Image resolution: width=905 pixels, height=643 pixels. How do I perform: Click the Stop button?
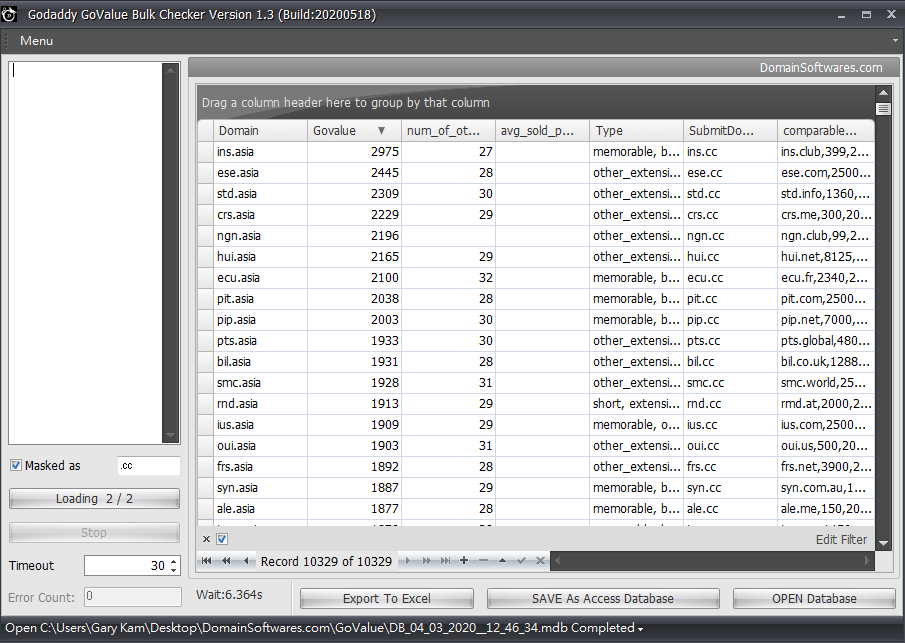click(x=94, y=533)
